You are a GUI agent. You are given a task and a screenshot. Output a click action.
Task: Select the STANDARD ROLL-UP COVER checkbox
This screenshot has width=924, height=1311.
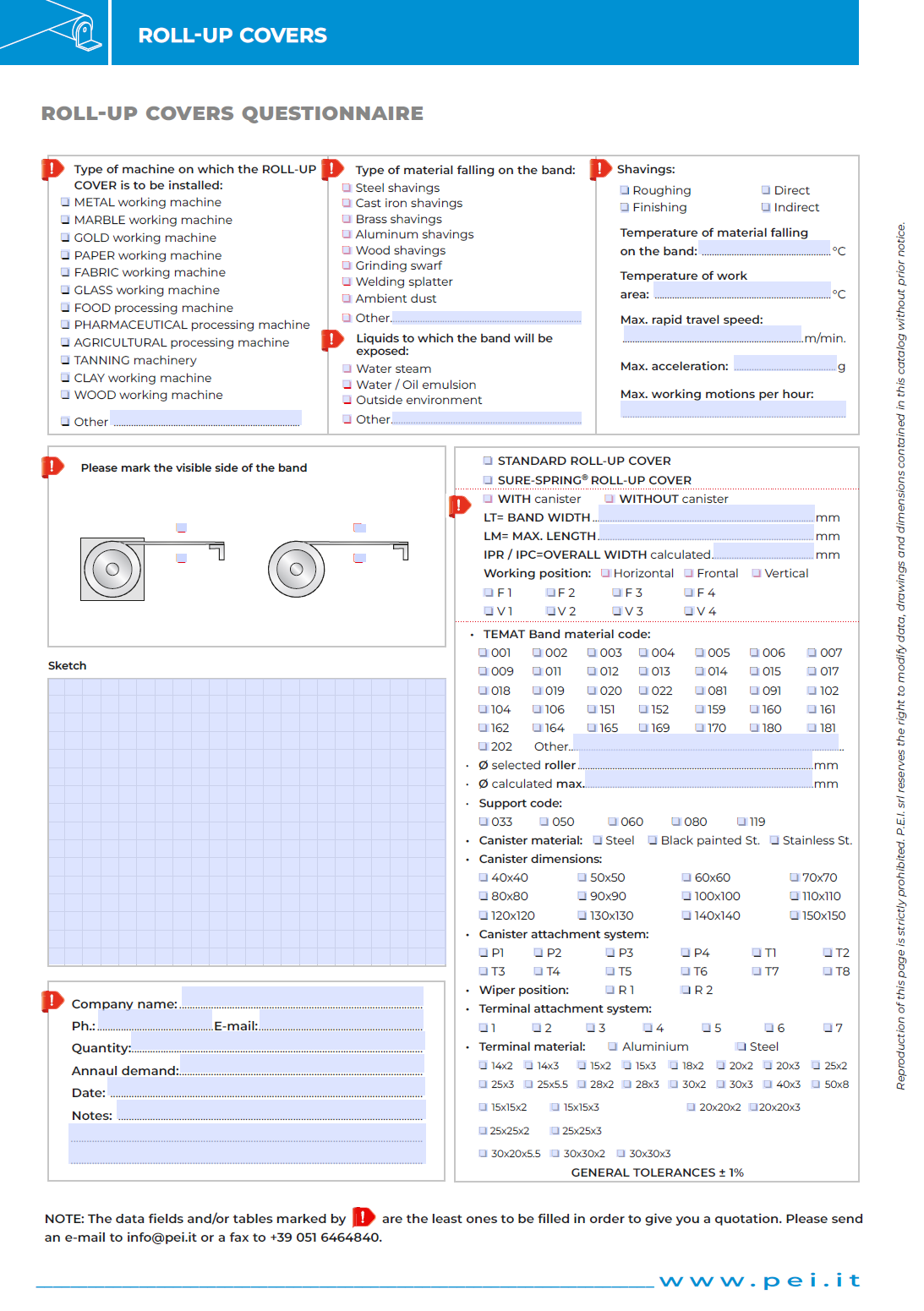tap(488, 461)
